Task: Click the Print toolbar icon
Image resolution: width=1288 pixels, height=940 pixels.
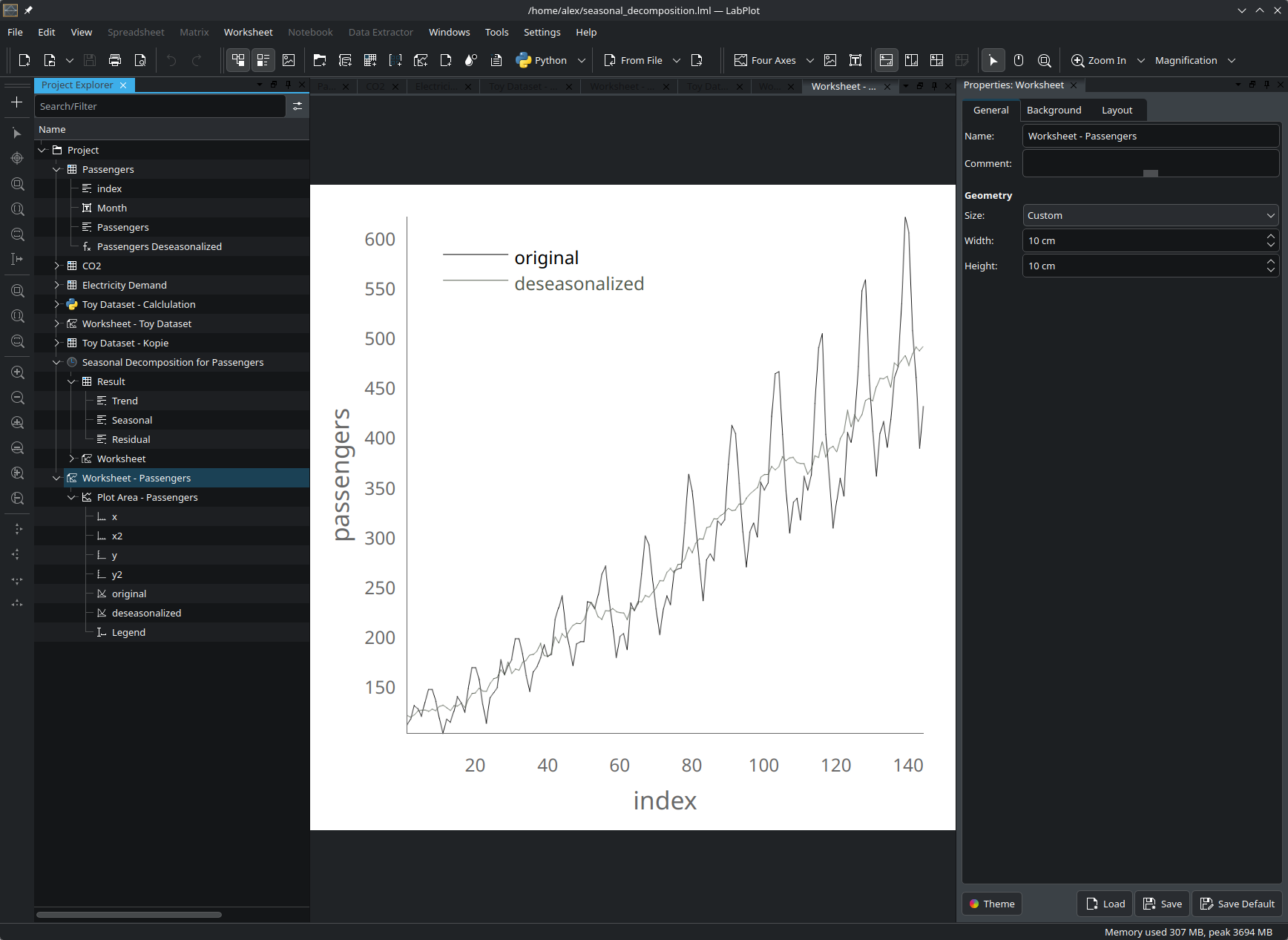Action: (x=115, y=61)
